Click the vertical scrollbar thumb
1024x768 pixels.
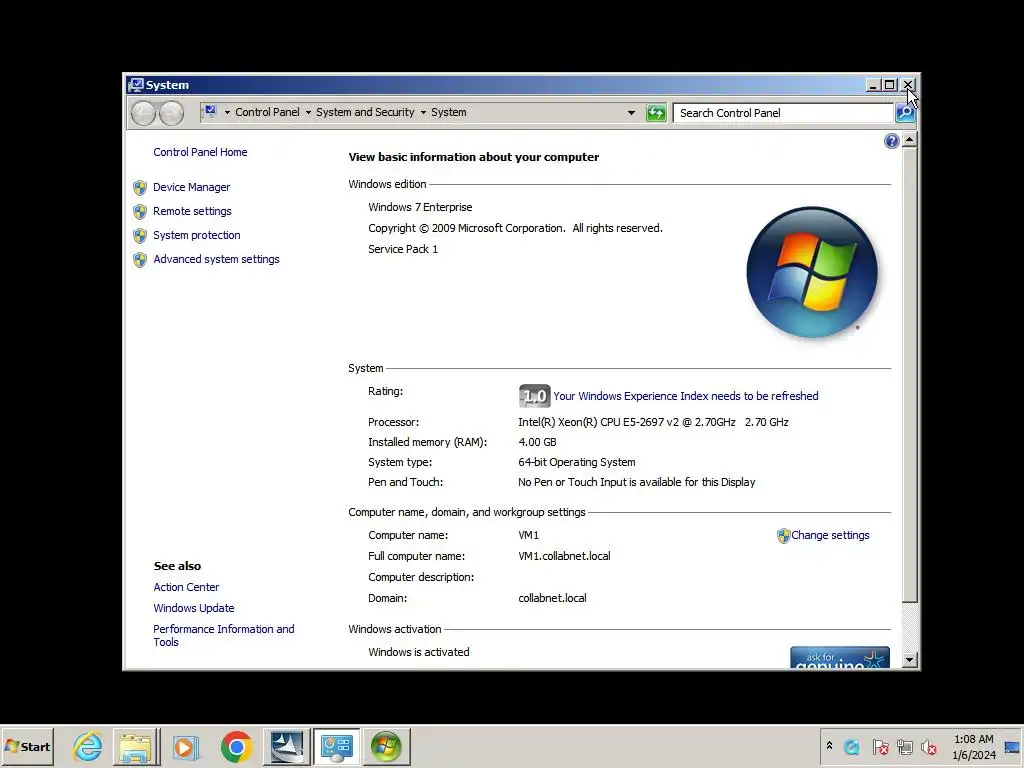click(909, 375)
